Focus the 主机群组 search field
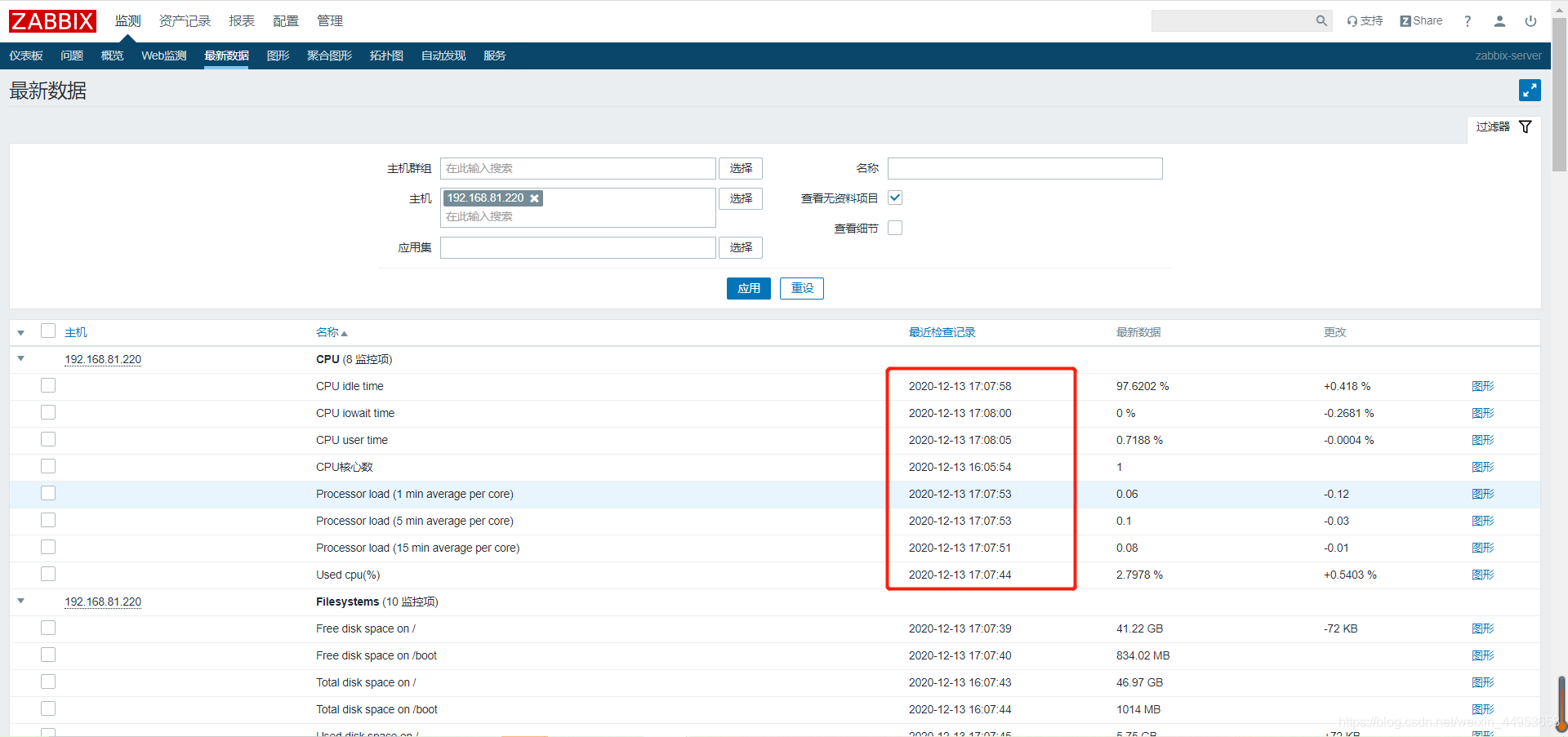Screen dimensions: 1568x737 pyautogui.click(x=578, y=168)
